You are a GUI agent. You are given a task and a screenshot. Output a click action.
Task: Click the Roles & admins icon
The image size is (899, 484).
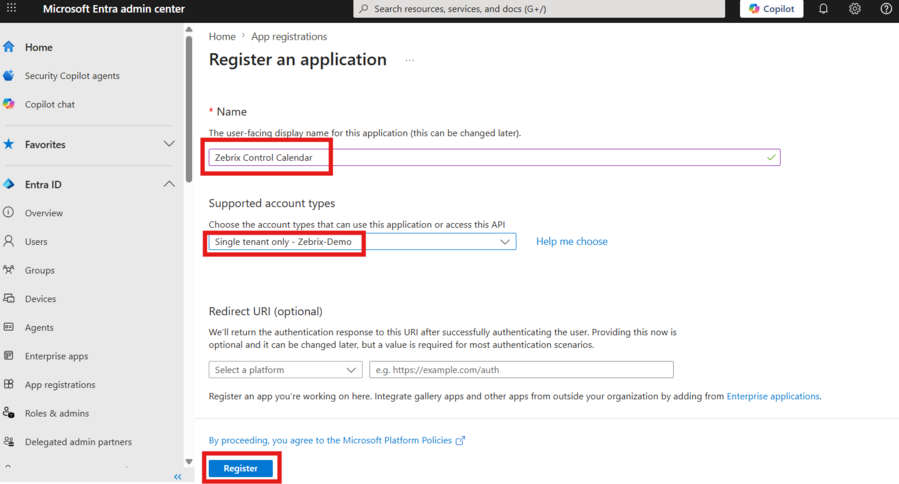coord(9,413)
